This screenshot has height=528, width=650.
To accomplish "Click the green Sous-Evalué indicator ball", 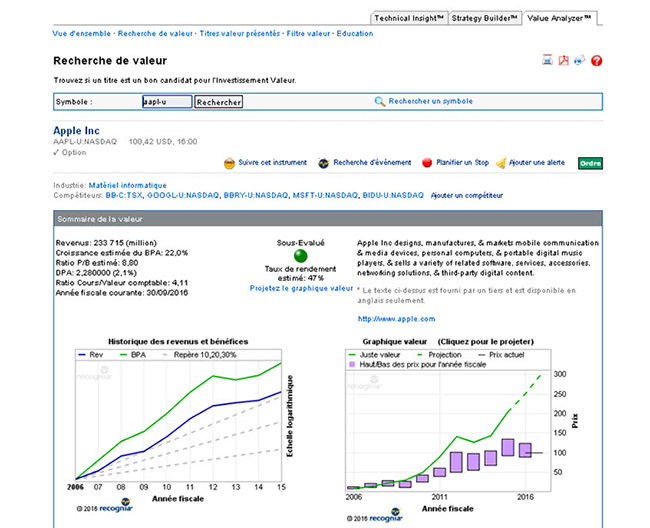I will click(301, 256).
